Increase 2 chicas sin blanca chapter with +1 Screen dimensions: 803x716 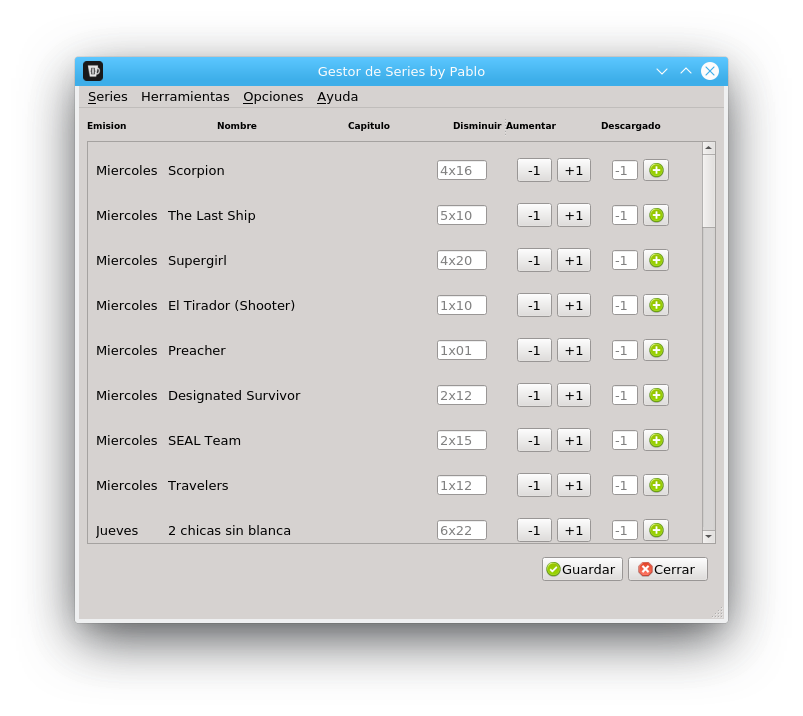coord(574,531)
